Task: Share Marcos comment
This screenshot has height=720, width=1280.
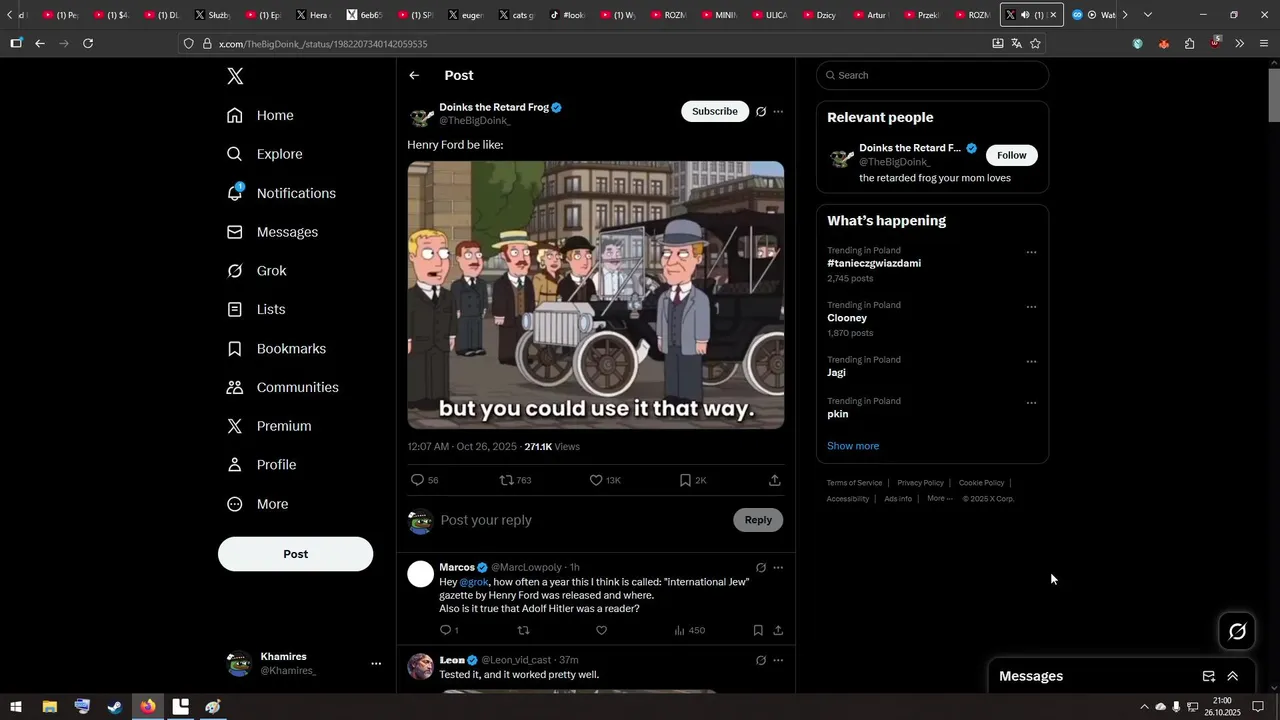Action: (x=778, y=630)
